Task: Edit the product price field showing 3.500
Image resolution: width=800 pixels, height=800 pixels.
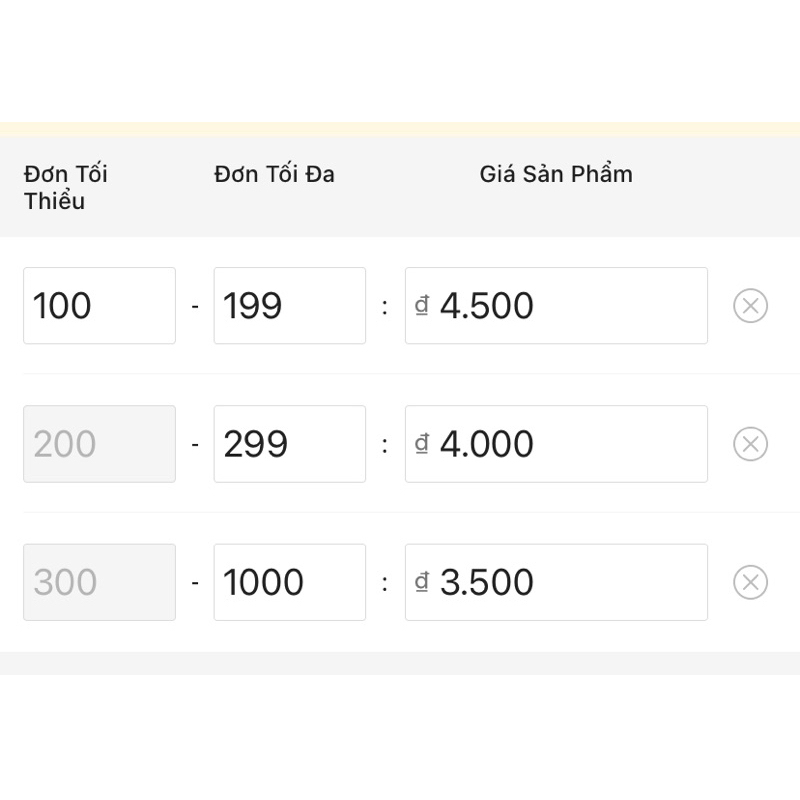Action: 570,582
